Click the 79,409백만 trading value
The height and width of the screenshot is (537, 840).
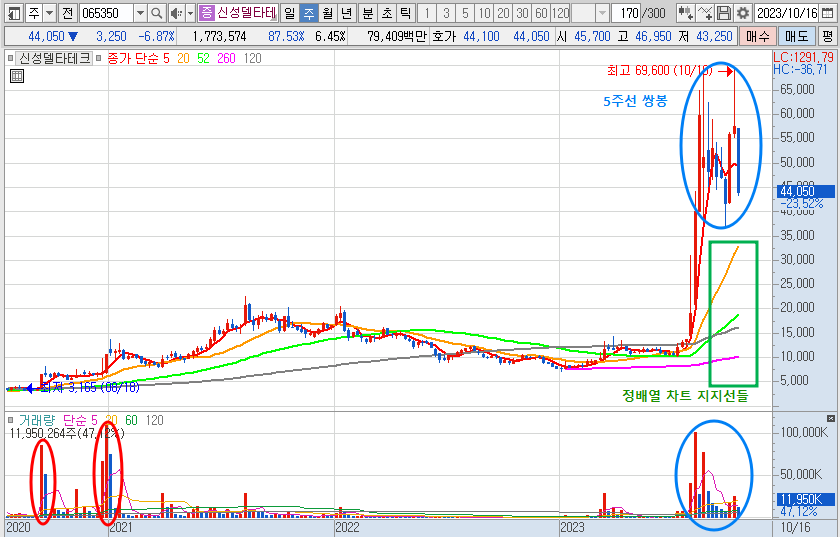(396, 36)
